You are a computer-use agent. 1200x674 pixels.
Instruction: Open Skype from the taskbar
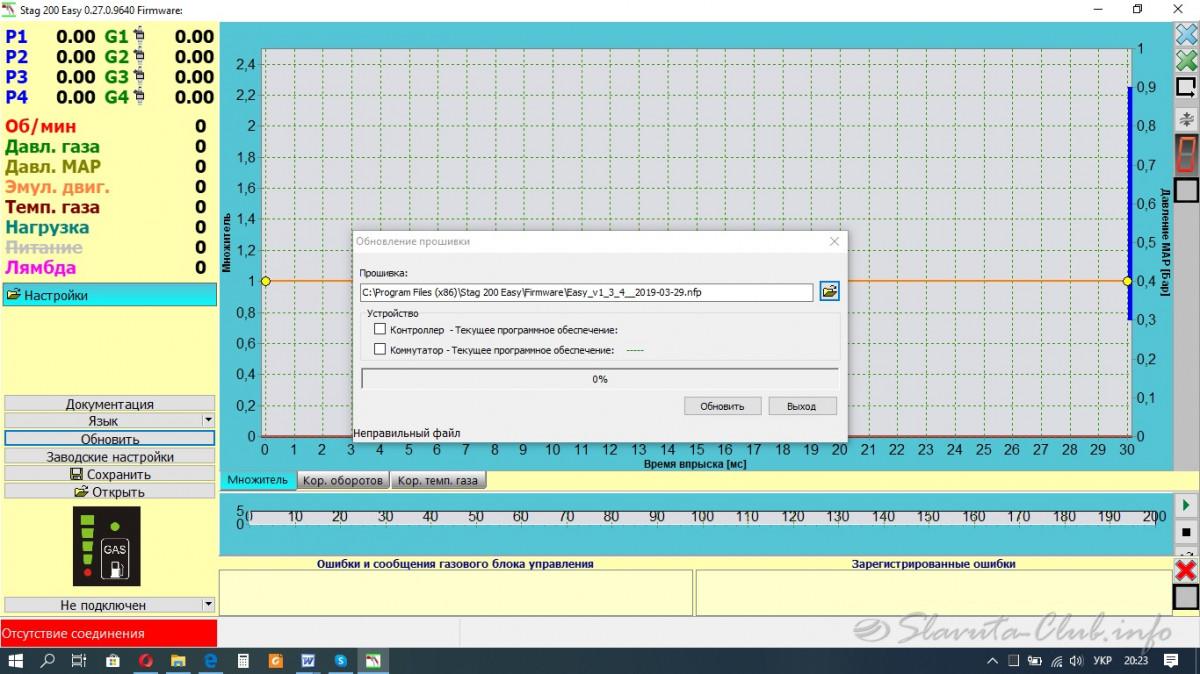click(340, 661)
